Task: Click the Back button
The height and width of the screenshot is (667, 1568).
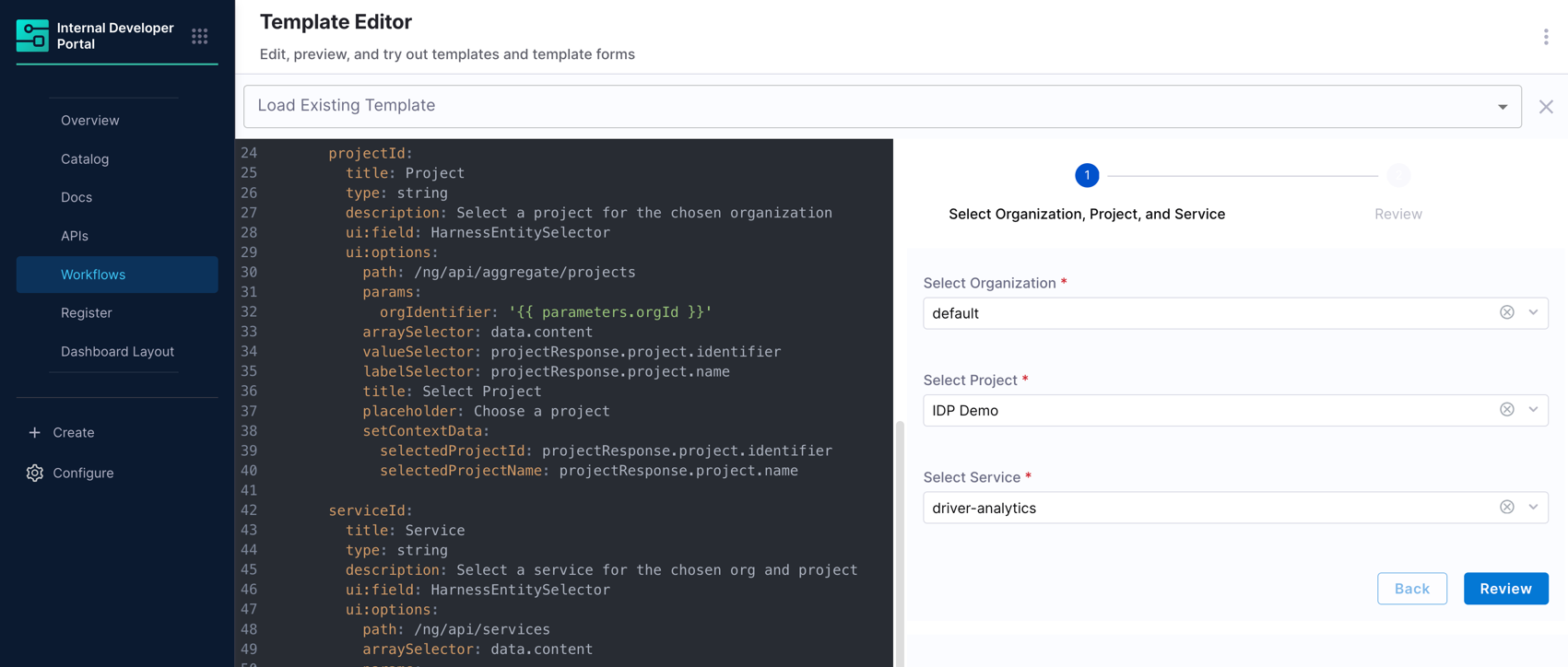Action: 1411,589
